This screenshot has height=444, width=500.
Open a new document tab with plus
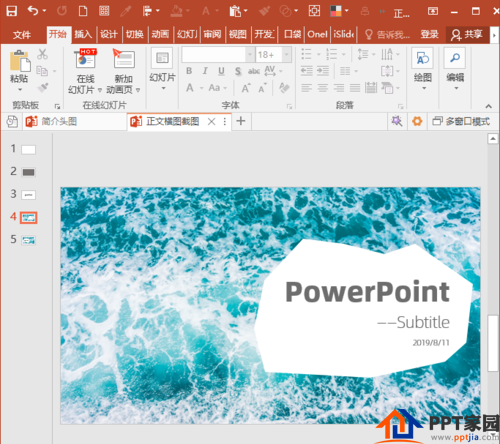(241, 121)
